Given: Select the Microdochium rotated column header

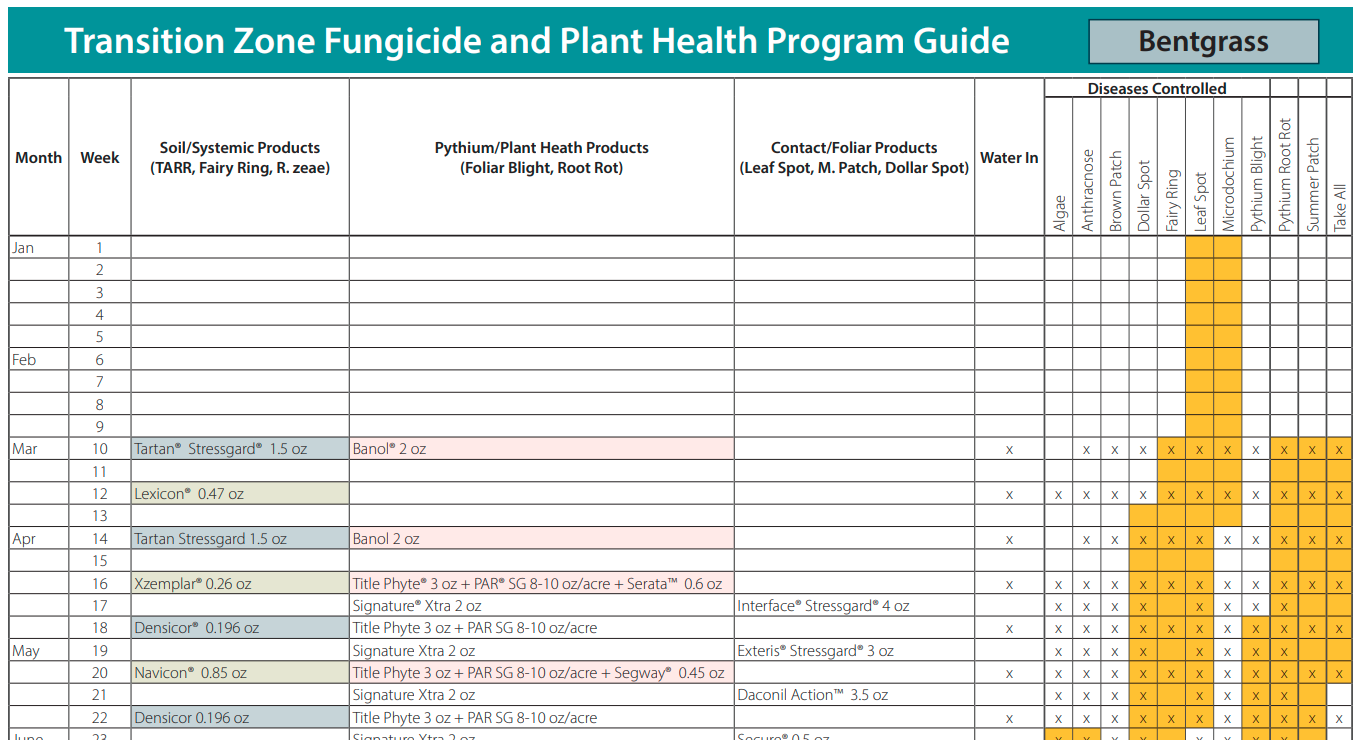Looking at the screenshot, I should (x=1228, y=185).
